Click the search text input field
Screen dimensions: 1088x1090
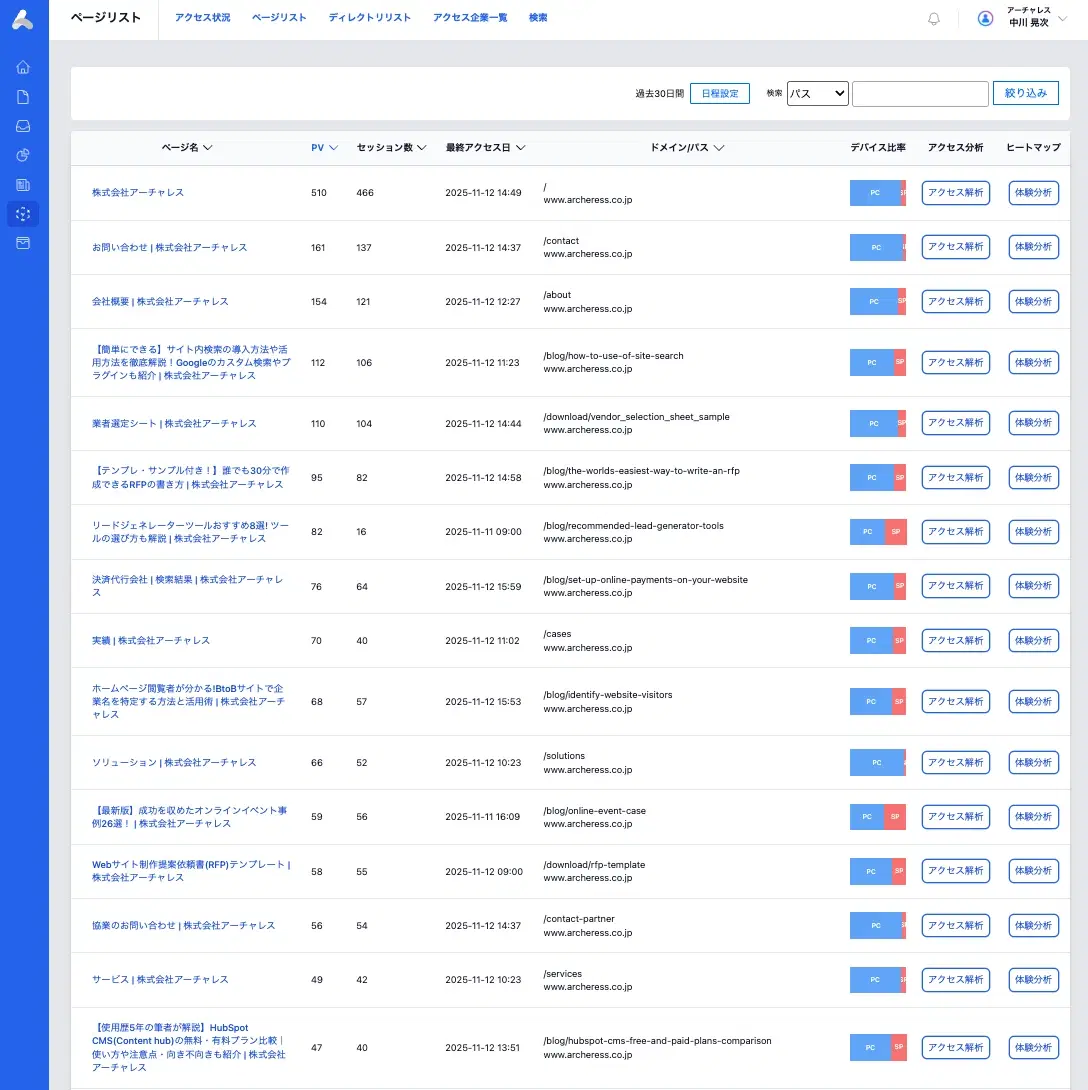919,94
